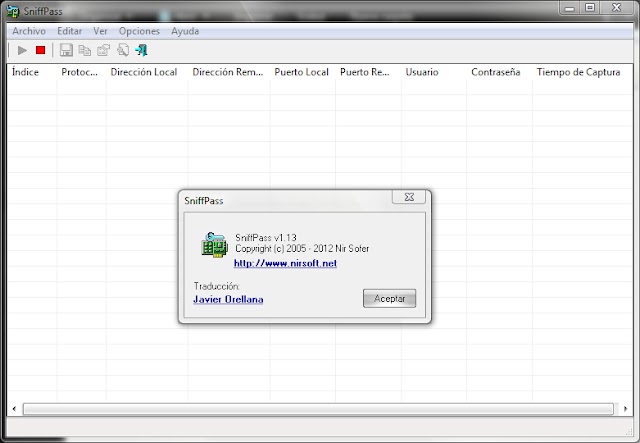This screenshot has height=443, width=640.
Task: Sort by Dirección Rem... column header
Action: point(229,72)
